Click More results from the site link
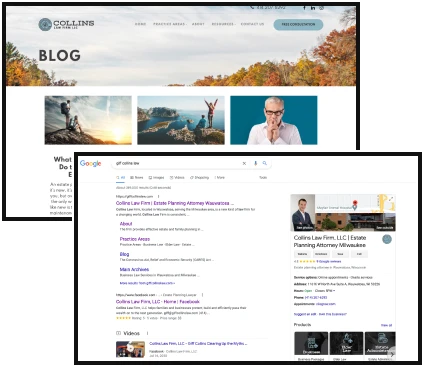424x367 pixels. 147,283
